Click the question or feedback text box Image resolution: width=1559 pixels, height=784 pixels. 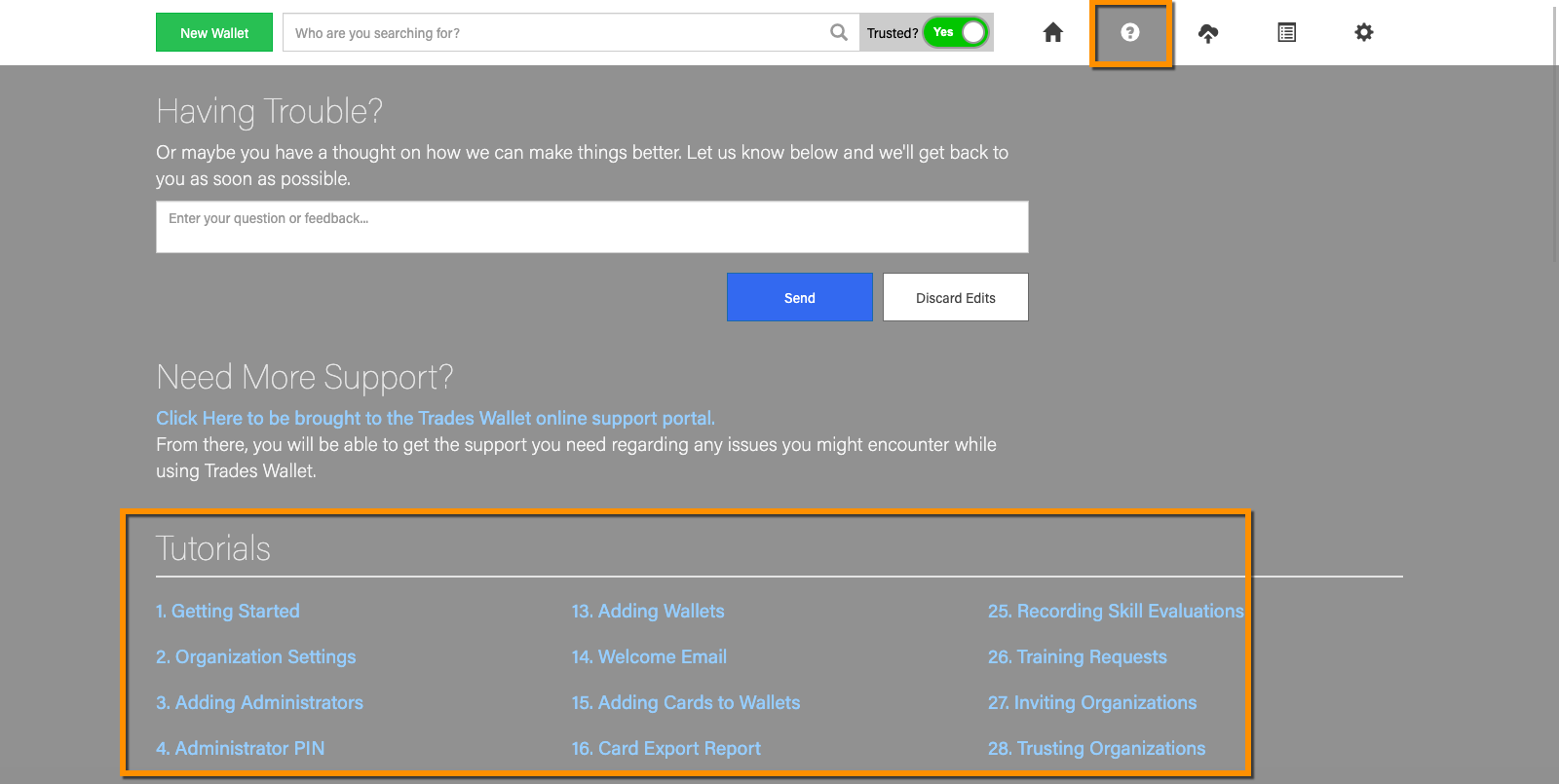click(x=591, y=227)
